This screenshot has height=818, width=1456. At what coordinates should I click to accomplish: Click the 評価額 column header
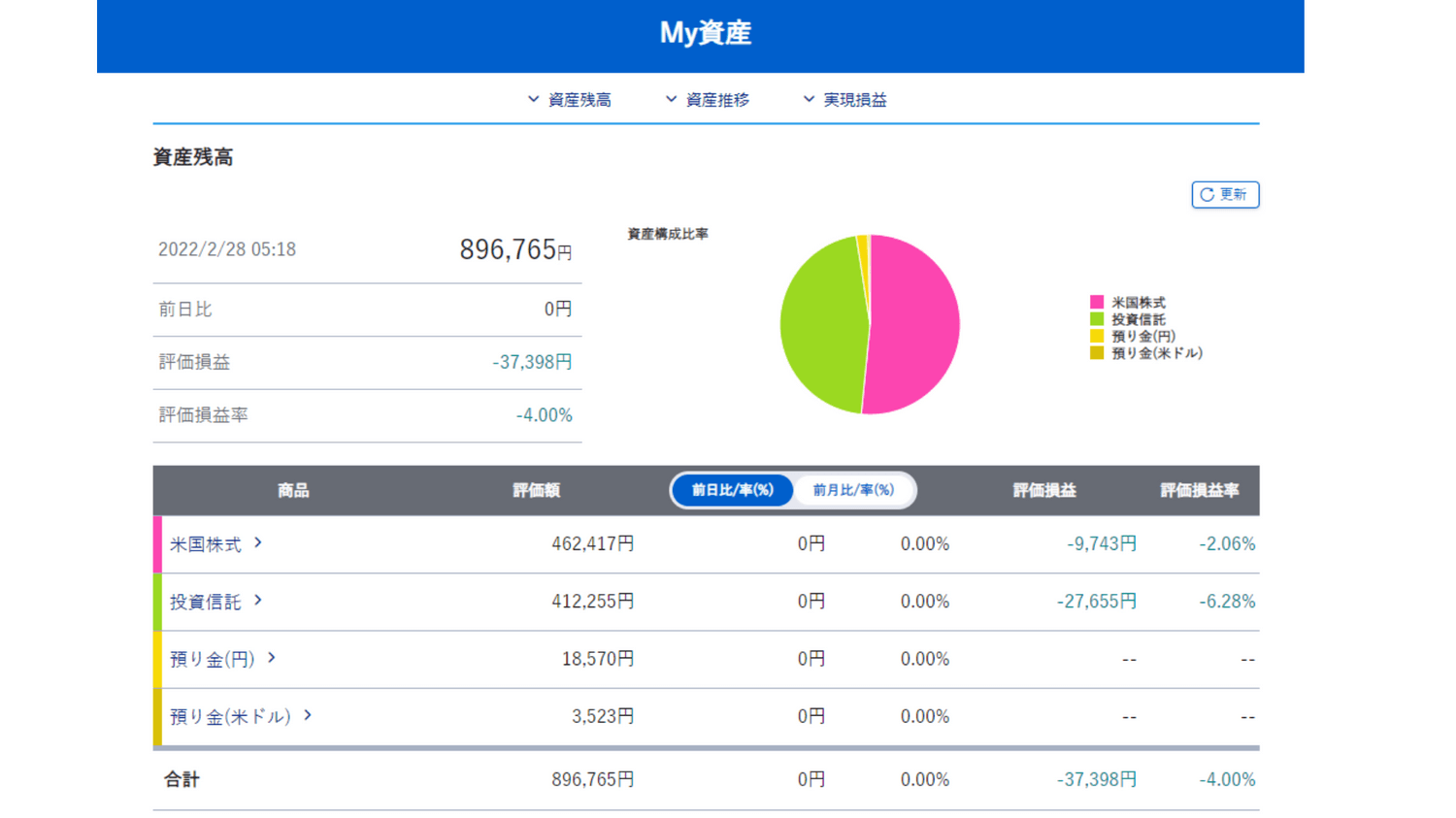537,490
